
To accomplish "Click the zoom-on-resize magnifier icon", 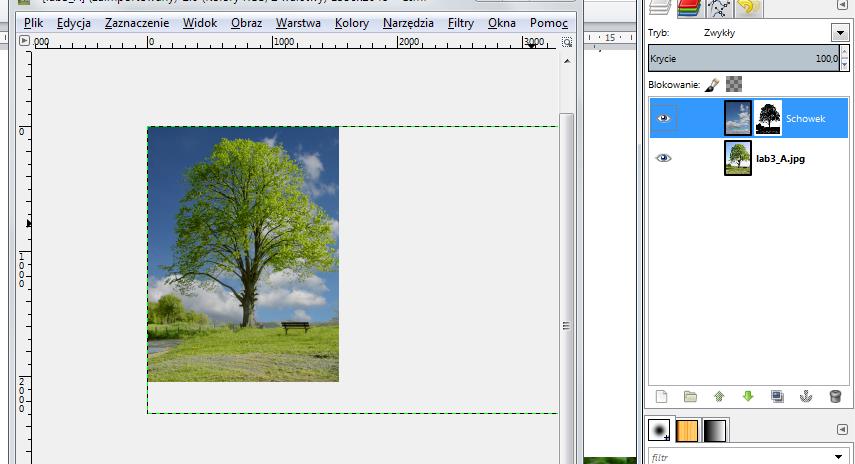I will click(567, 42).
